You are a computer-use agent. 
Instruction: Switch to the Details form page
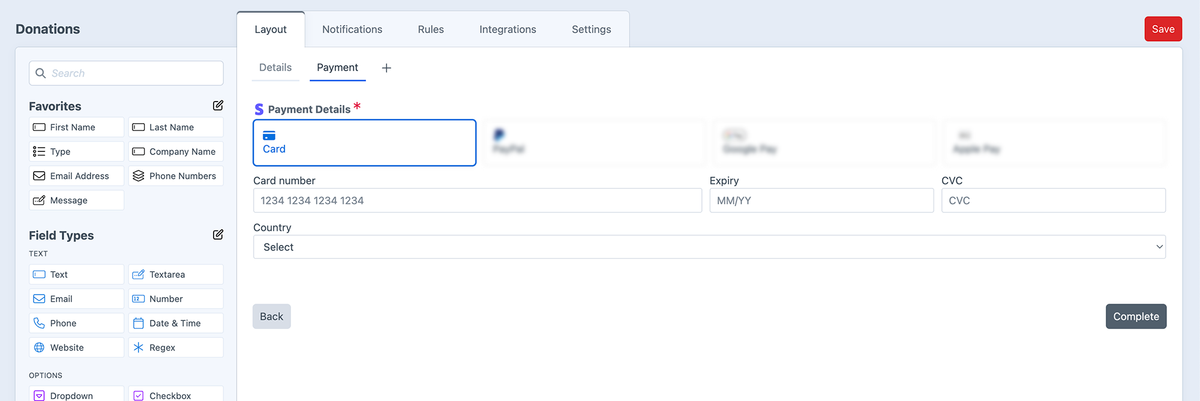tap(275, 68)
